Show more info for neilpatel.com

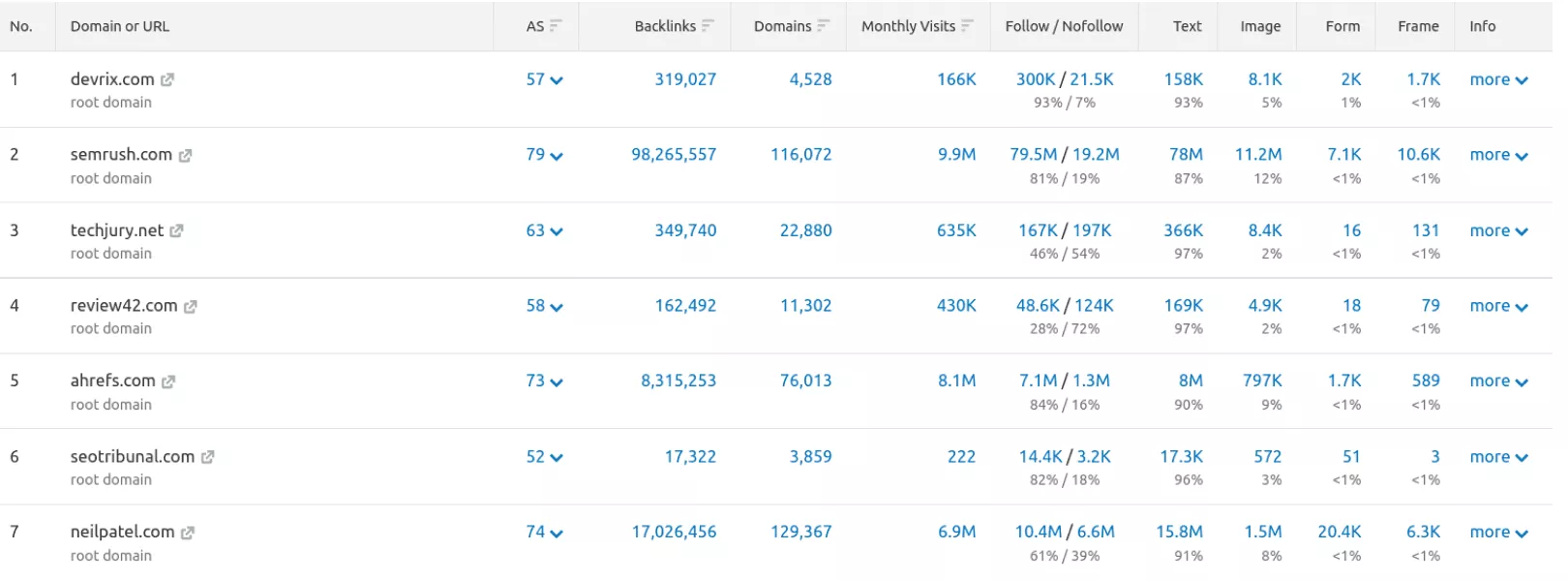click(1498, 533)
